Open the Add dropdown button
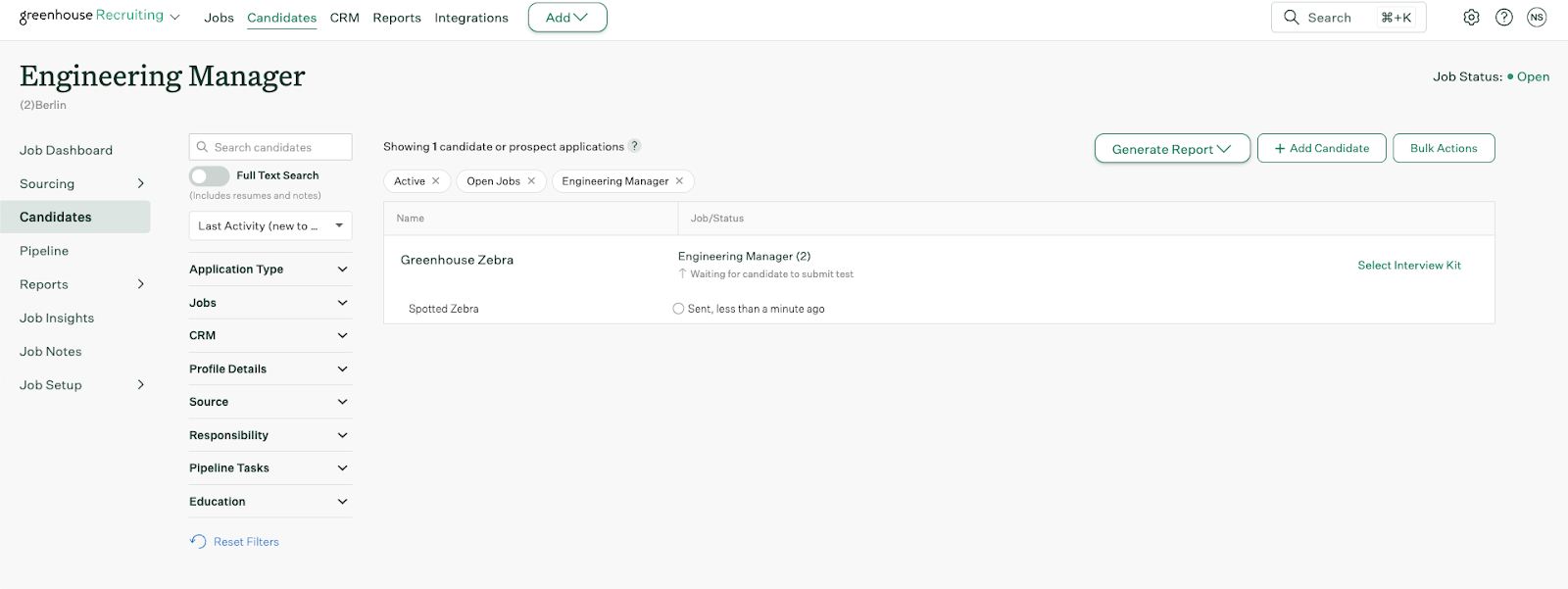 point(567,18)
